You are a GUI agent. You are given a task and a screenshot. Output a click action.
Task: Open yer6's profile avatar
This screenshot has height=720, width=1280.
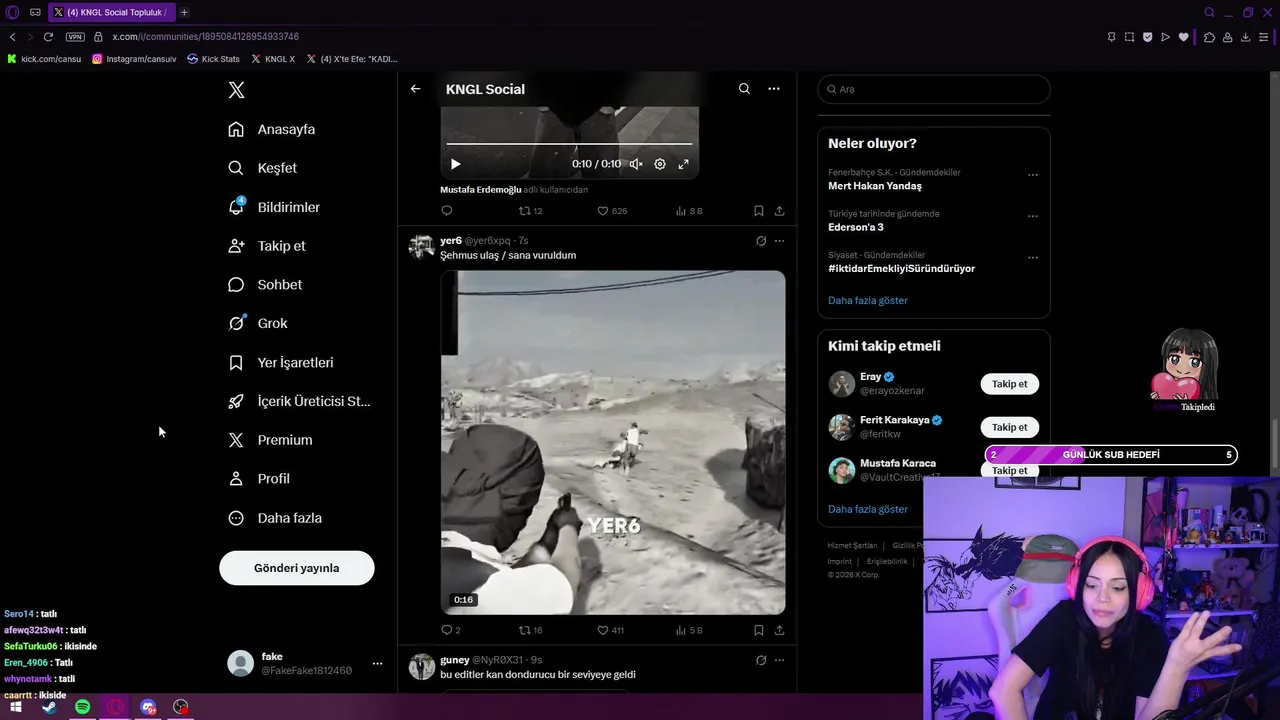pyautogui.click(x=421, y=247)
